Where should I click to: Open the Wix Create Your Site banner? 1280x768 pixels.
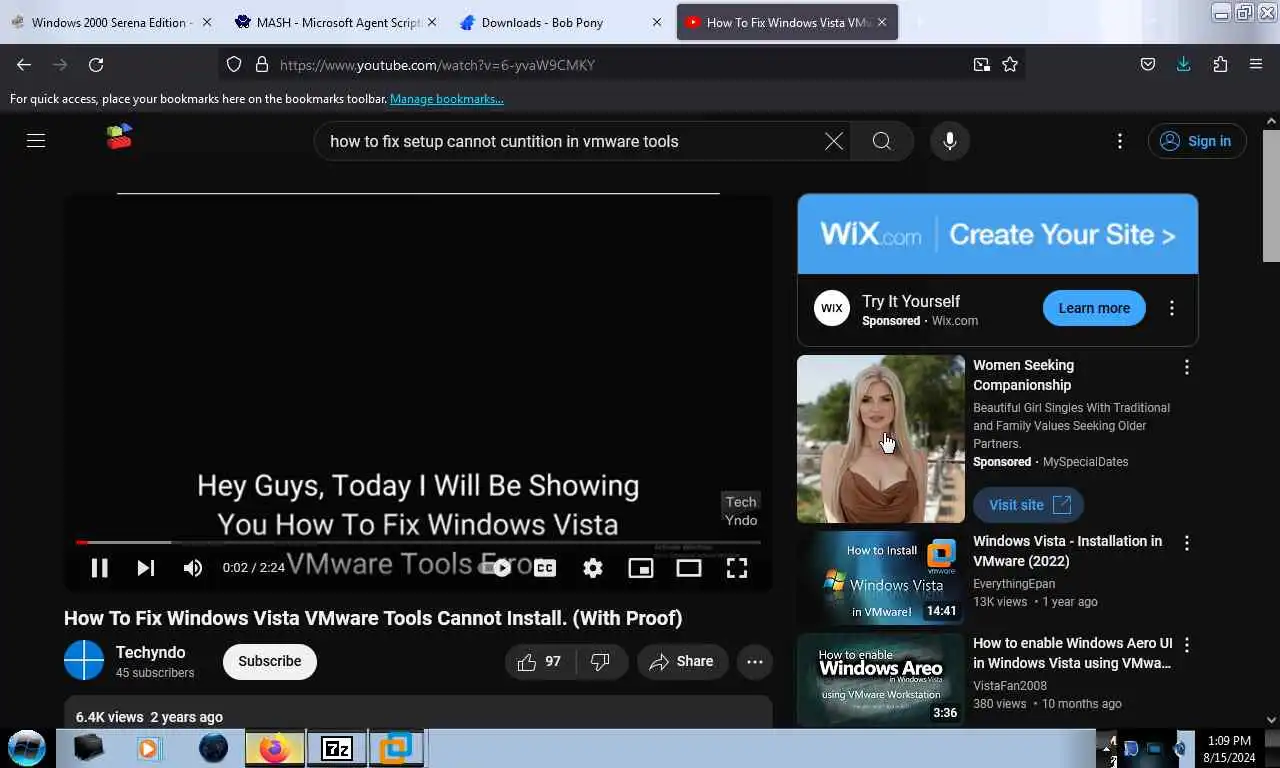(997, 234)
